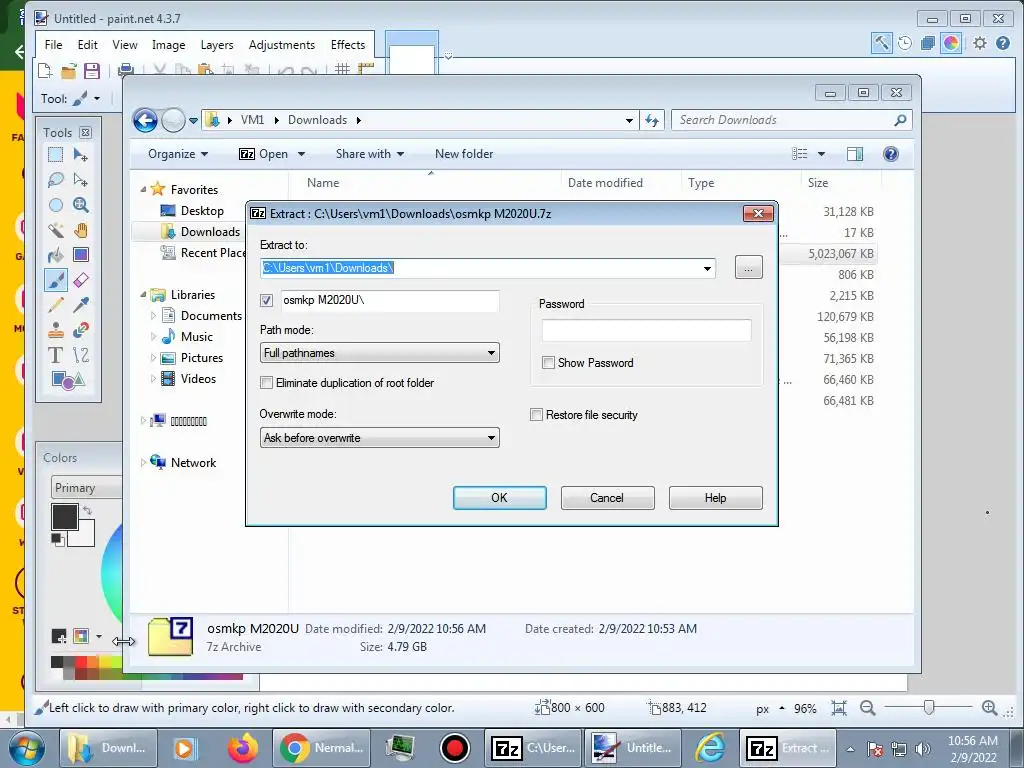Open the Extract to path dropdown
The width and height of the screenshot is (1024, 768).
(707, 268)
